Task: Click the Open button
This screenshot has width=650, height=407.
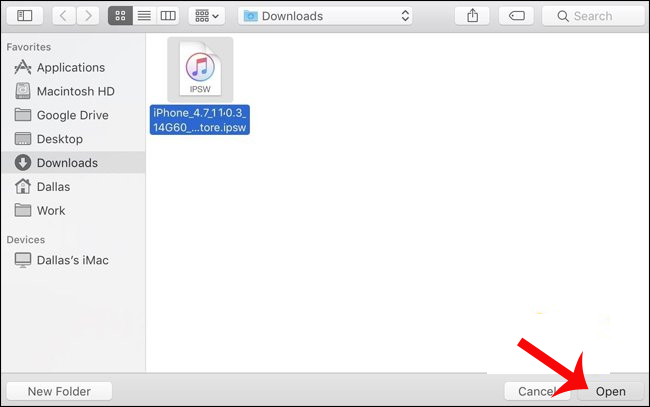Action: [x=611, y=391]
